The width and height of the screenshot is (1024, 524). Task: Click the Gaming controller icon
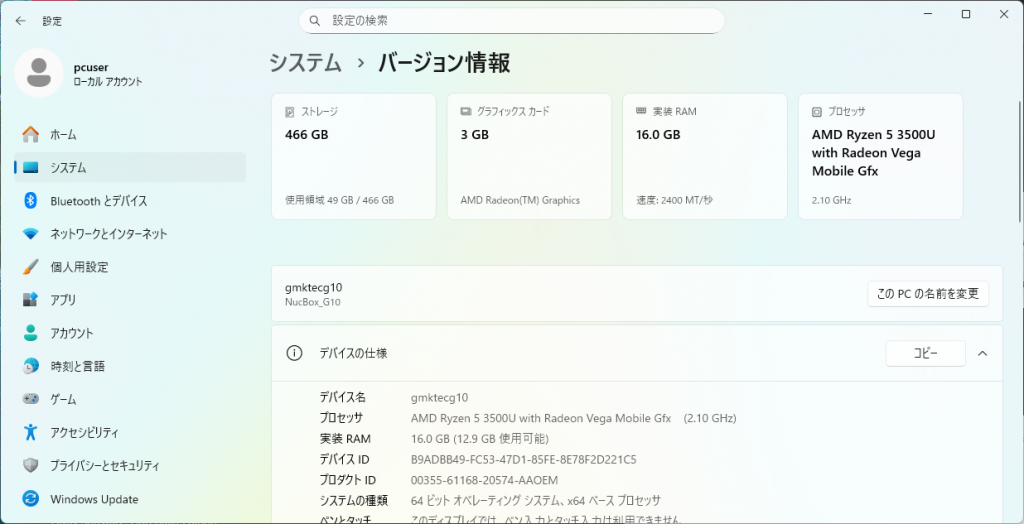(30, 399)
